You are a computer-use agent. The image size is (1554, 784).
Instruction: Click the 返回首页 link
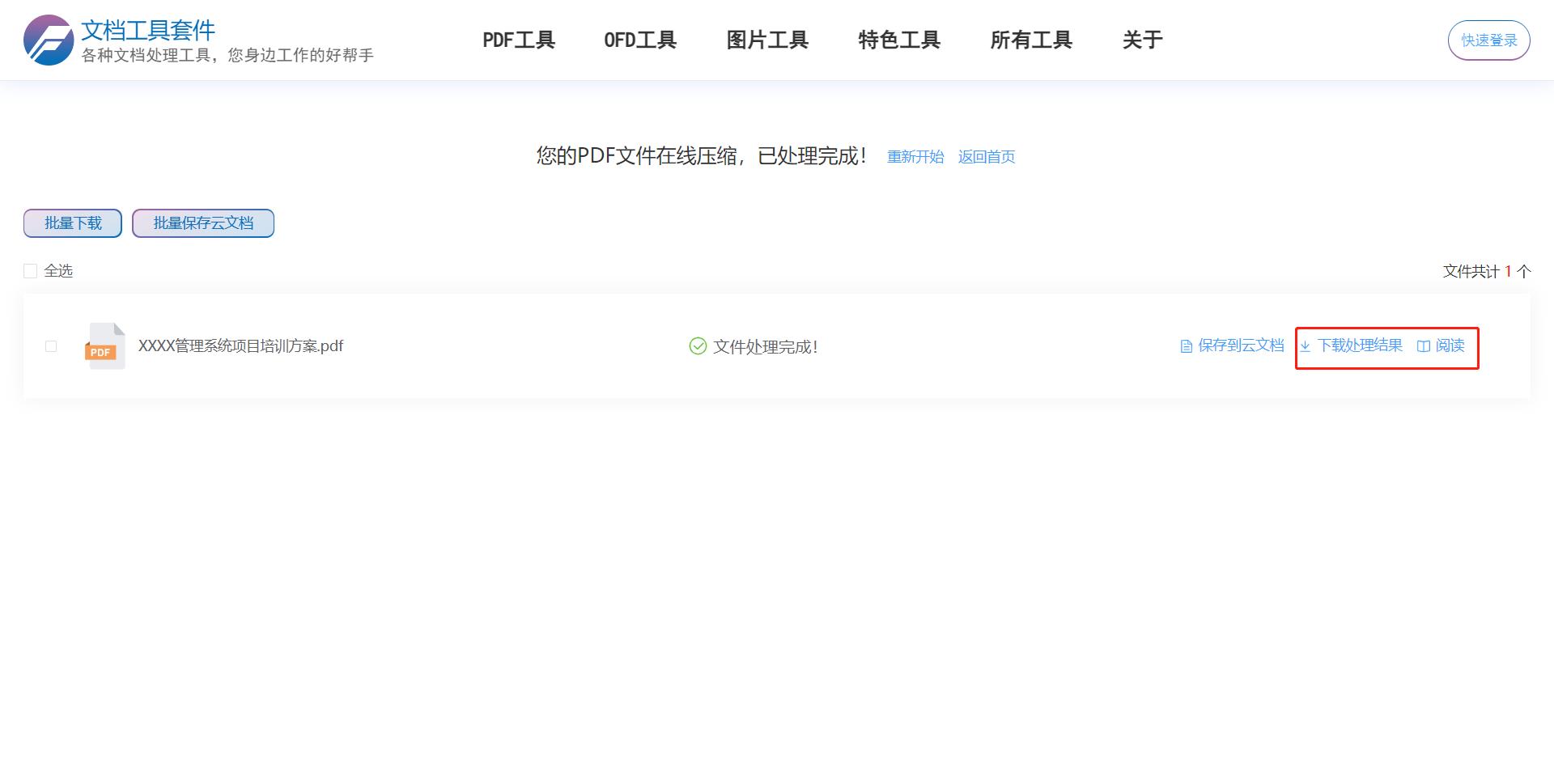coord(986,156)
